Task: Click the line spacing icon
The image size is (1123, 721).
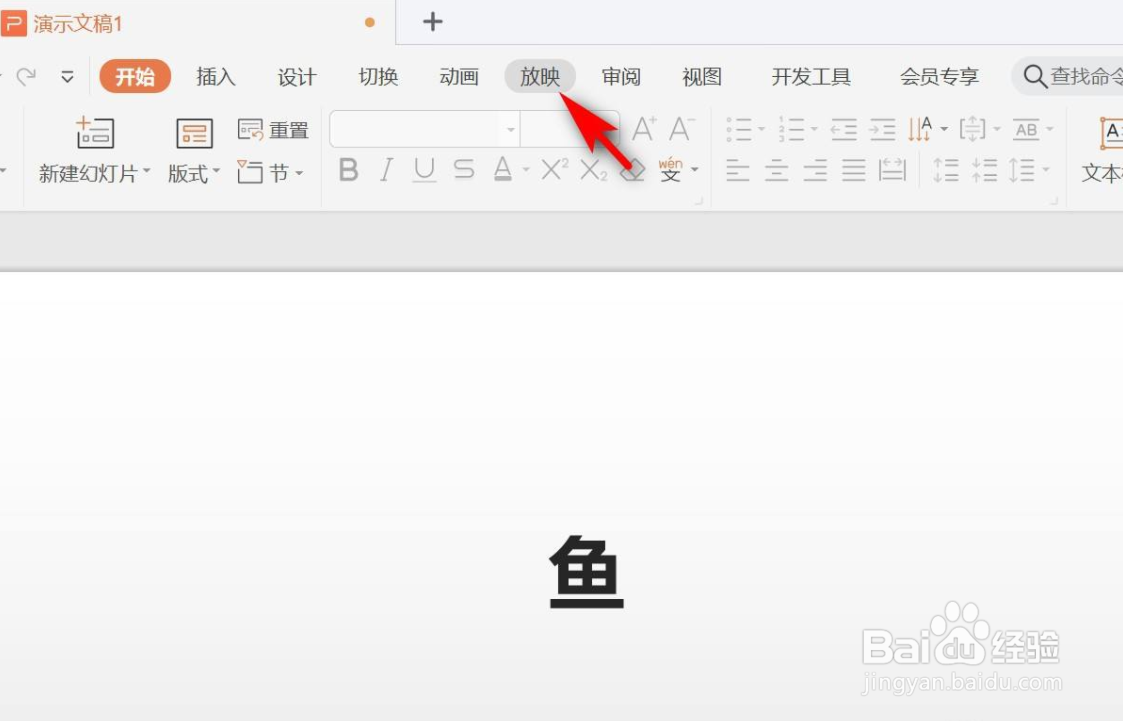Action: point(1021,170)
